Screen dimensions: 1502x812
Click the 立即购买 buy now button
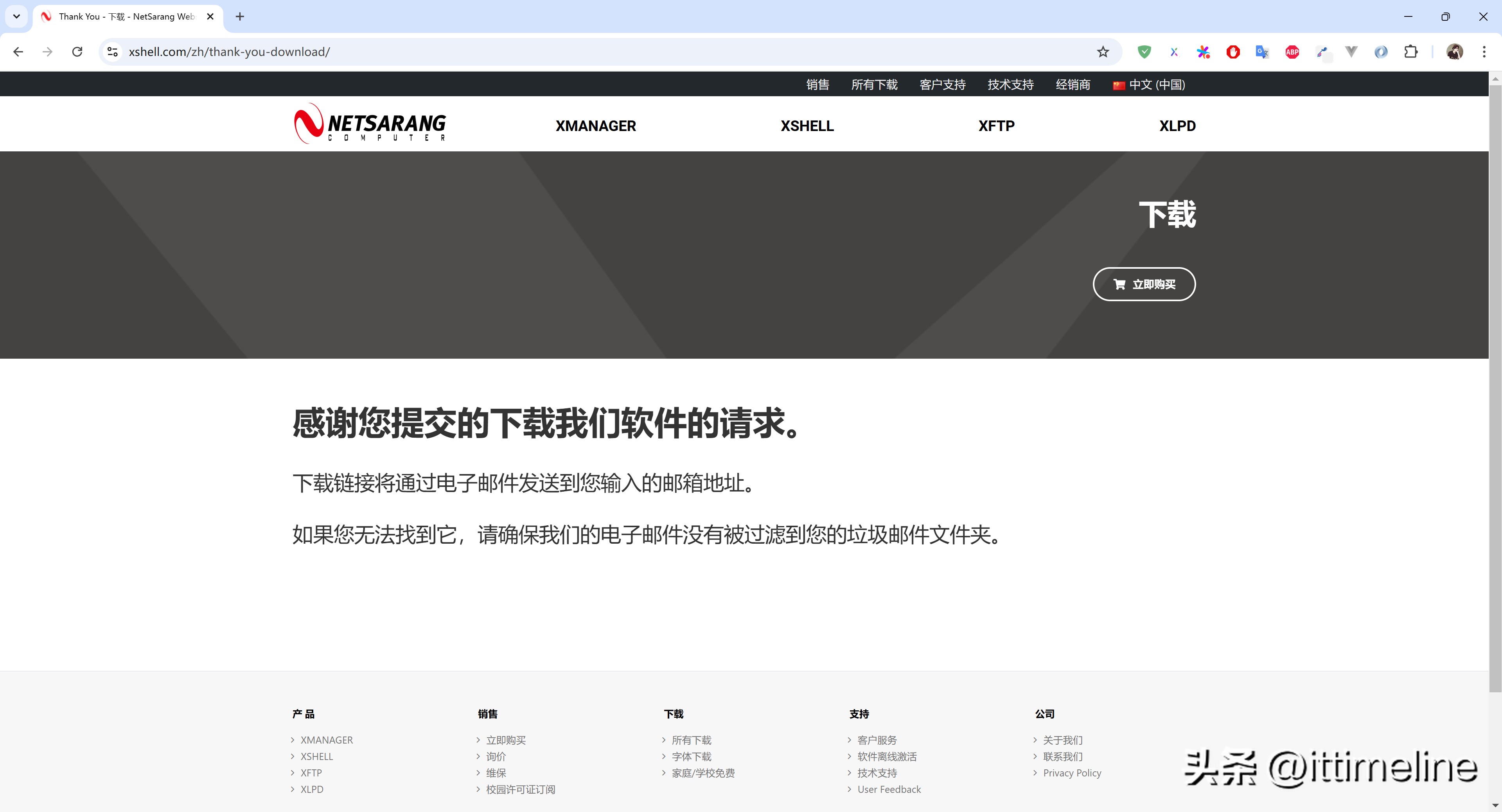pos(1143,284)
